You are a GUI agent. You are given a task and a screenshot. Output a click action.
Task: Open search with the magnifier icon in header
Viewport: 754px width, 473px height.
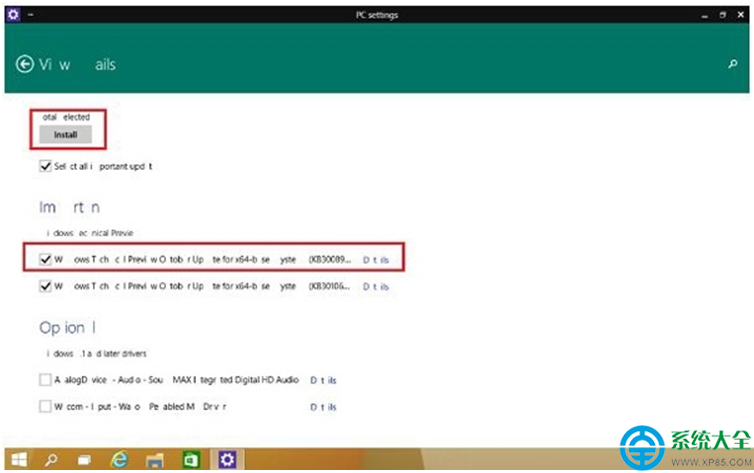(x=732, y=64)
